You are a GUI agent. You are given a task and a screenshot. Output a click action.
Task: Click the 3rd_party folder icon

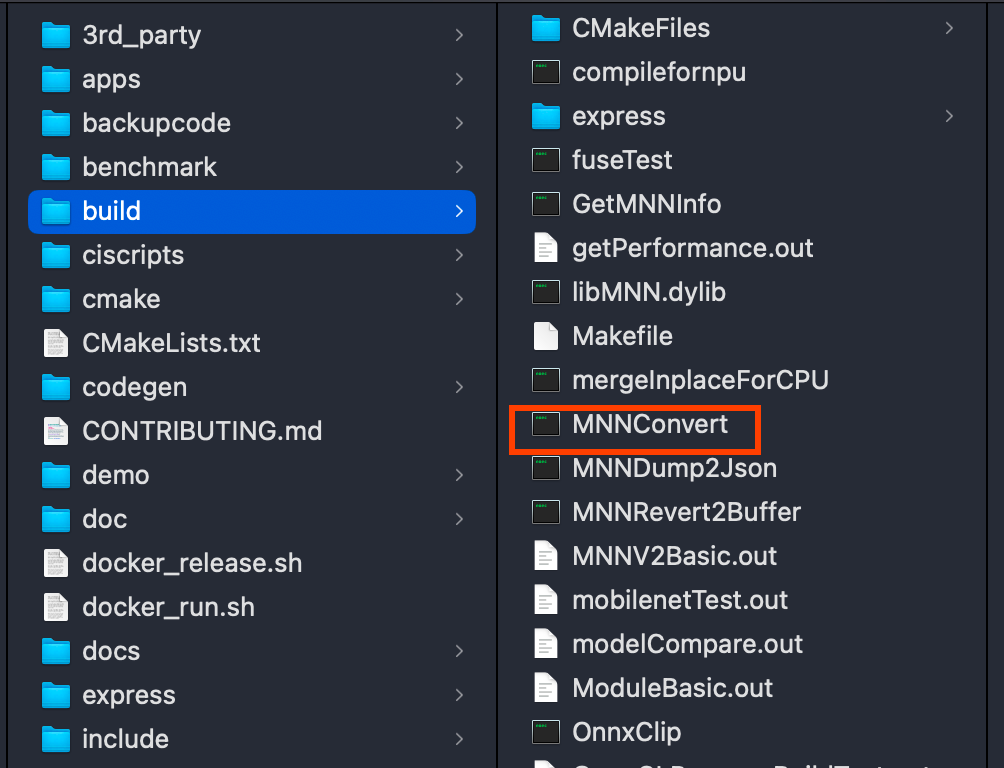click(56, 35)
